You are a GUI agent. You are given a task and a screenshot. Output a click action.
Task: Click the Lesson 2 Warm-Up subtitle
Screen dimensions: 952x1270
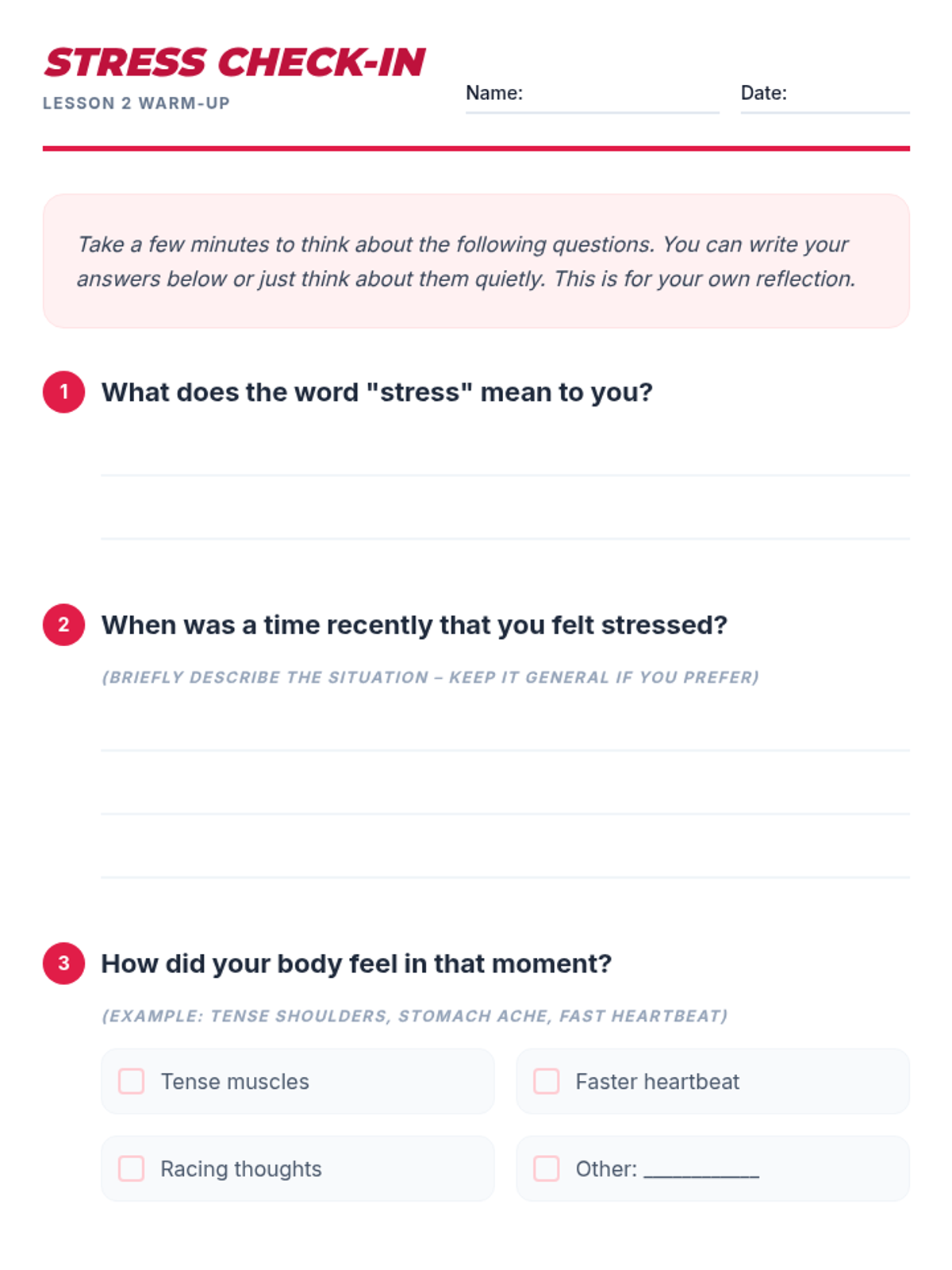coord(136,103)
